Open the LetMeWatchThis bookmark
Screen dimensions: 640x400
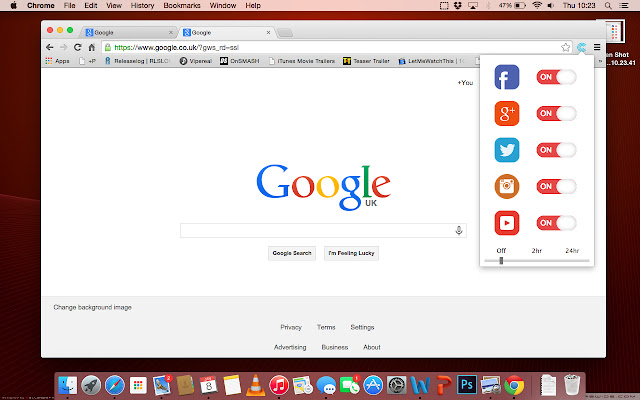(x=431, y=61)
